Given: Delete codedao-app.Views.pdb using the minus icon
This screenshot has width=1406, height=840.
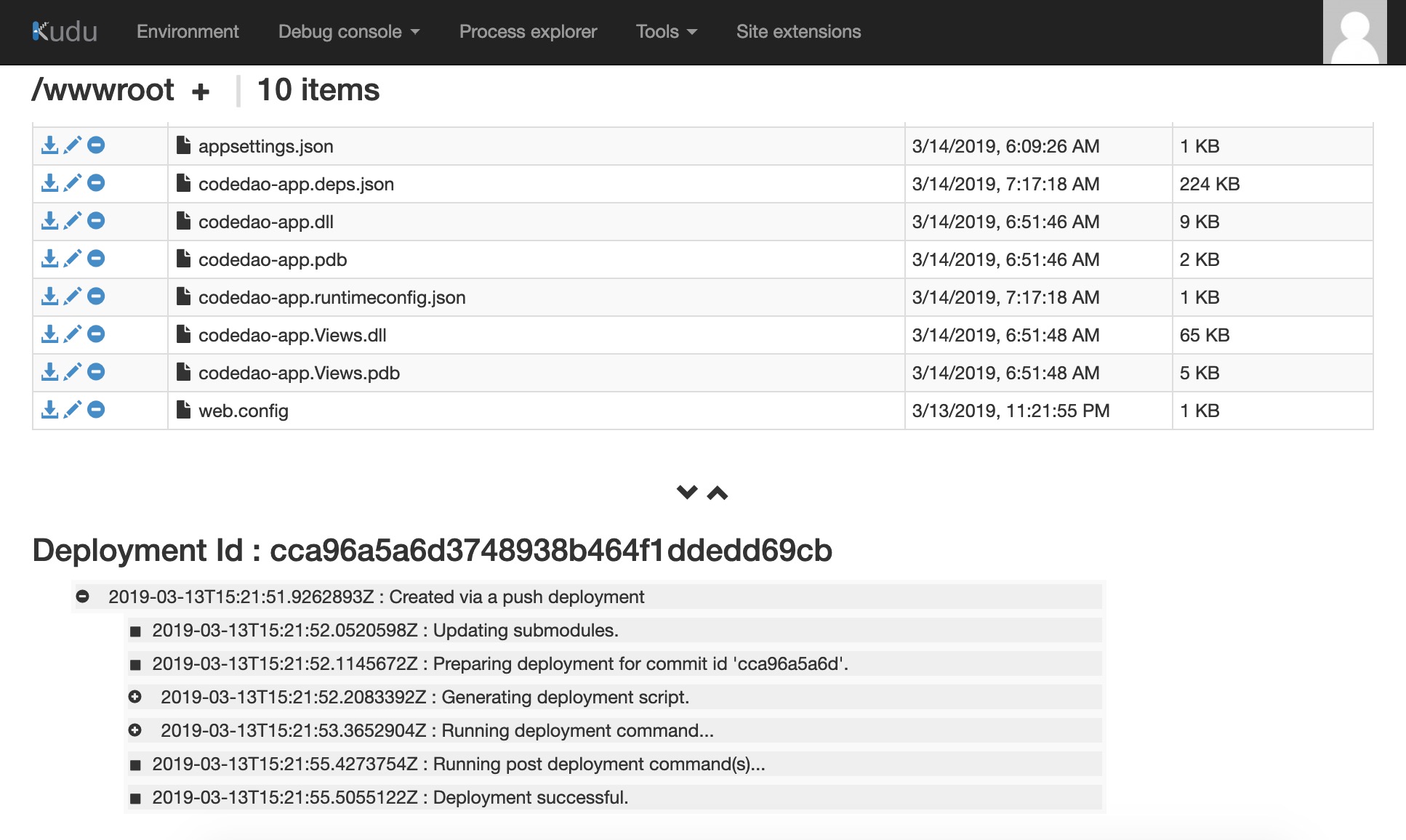Looking at the screenshot, I should pyautogui.click(x=96, y=372).
